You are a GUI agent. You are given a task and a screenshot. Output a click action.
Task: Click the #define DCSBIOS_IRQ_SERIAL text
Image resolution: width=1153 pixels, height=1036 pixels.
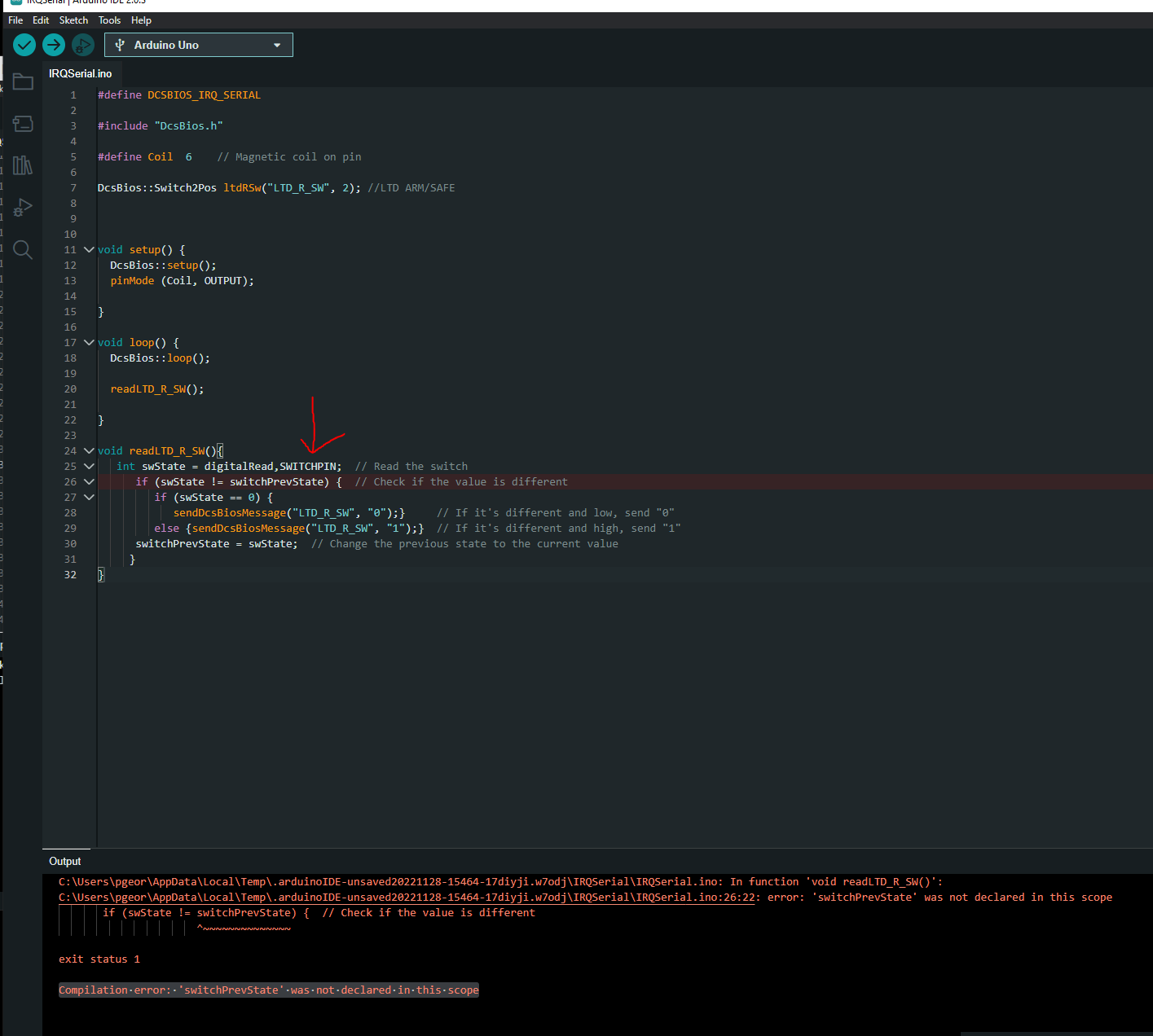tap(179, 95)
